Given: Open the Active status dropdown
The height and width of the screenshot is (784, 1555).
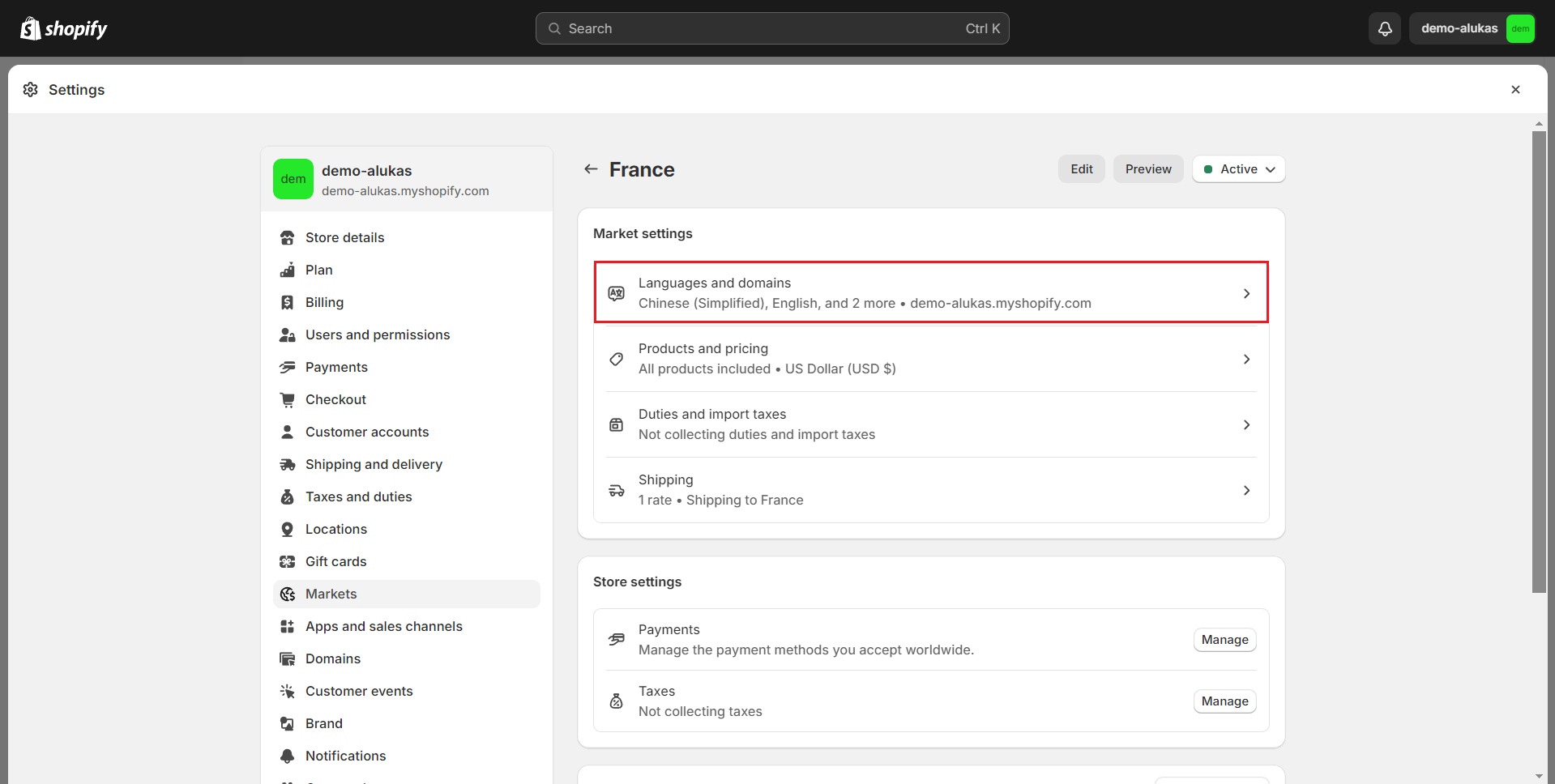Looking at the screenshot, I should 1238,169.
